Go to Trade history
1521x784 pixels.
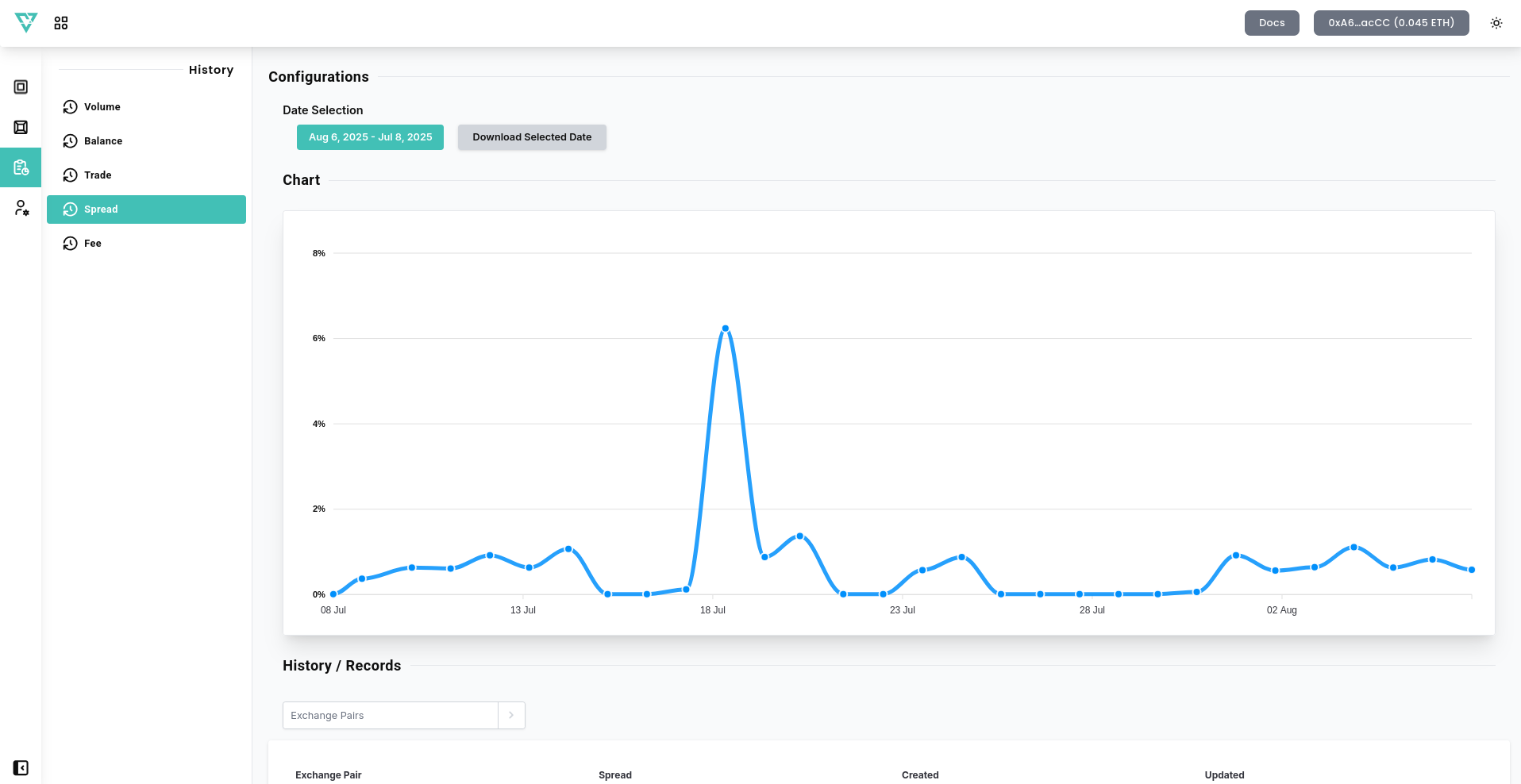pyautogui.click(x=98, y=175)
